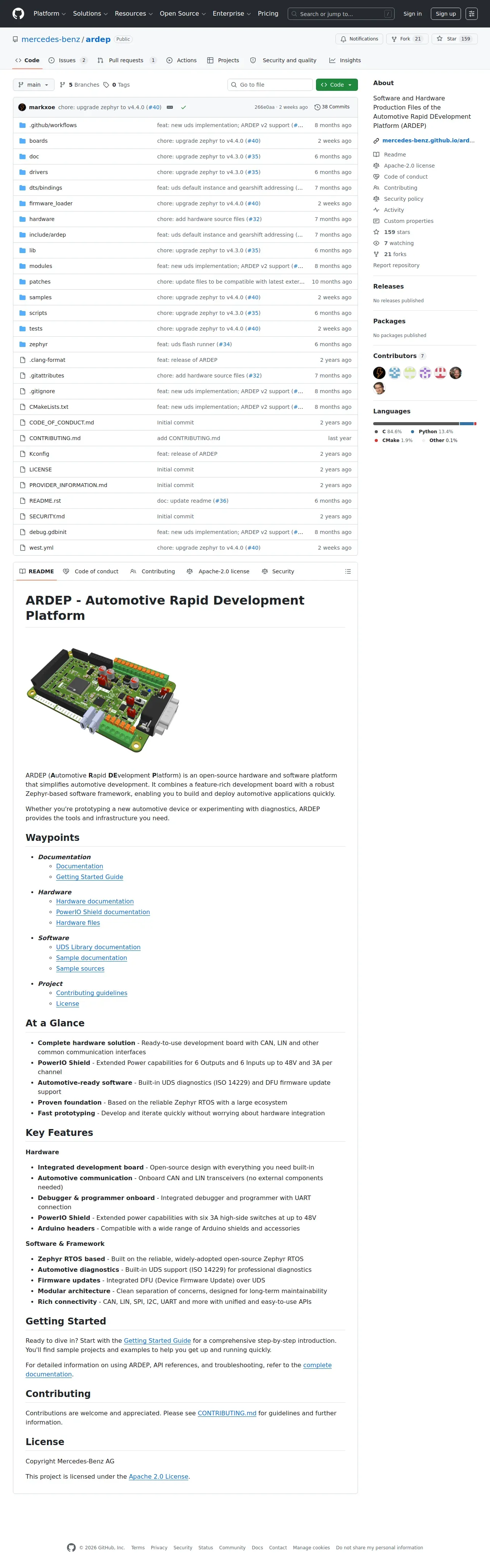490x1568 pixels.
Task: Open CMakeLists.txt file
Action: [x=49, y=407]
